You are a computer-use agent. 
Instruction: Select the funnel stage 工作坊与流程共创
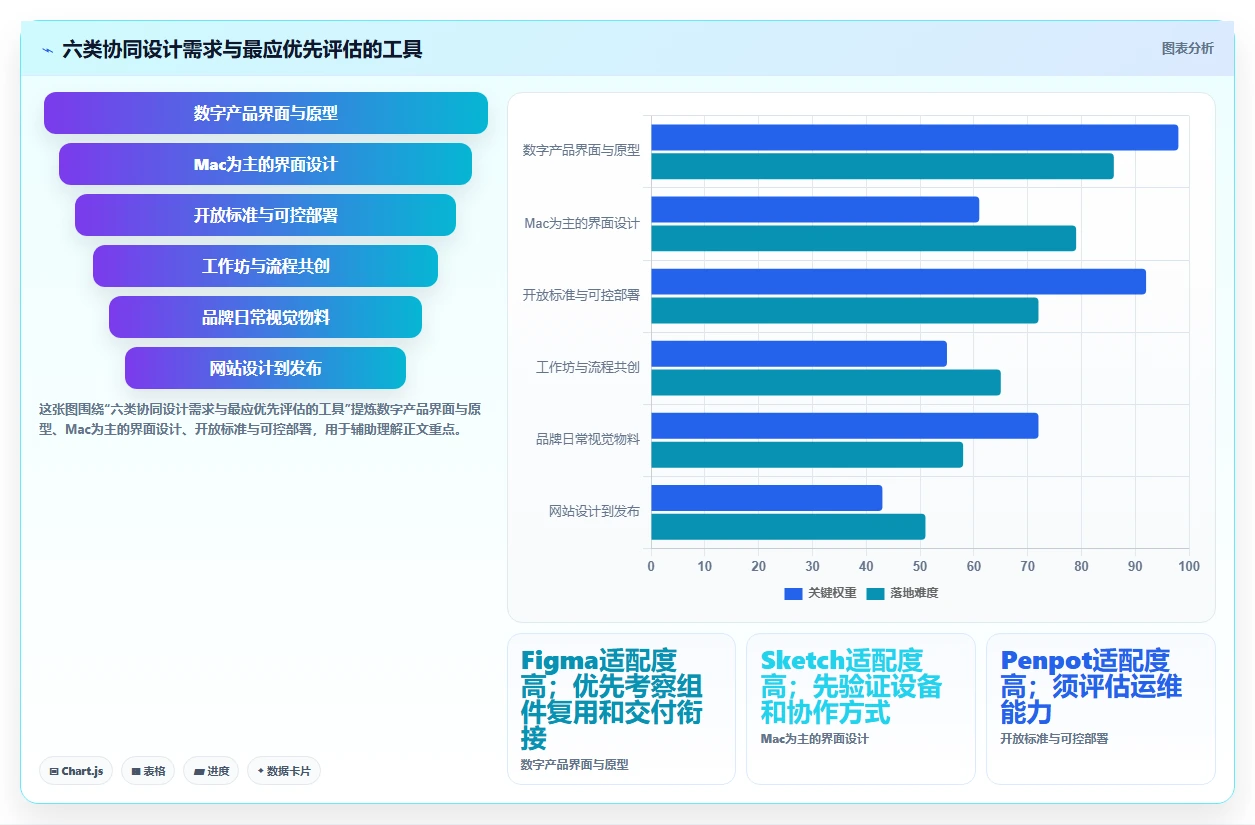click(266, 266)
